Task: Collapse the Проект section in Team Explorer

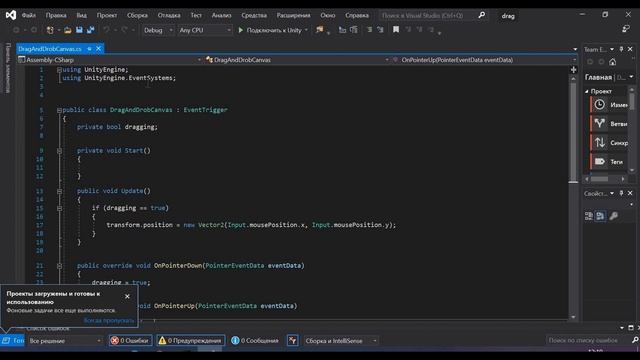Action: [x=587, y=91]
